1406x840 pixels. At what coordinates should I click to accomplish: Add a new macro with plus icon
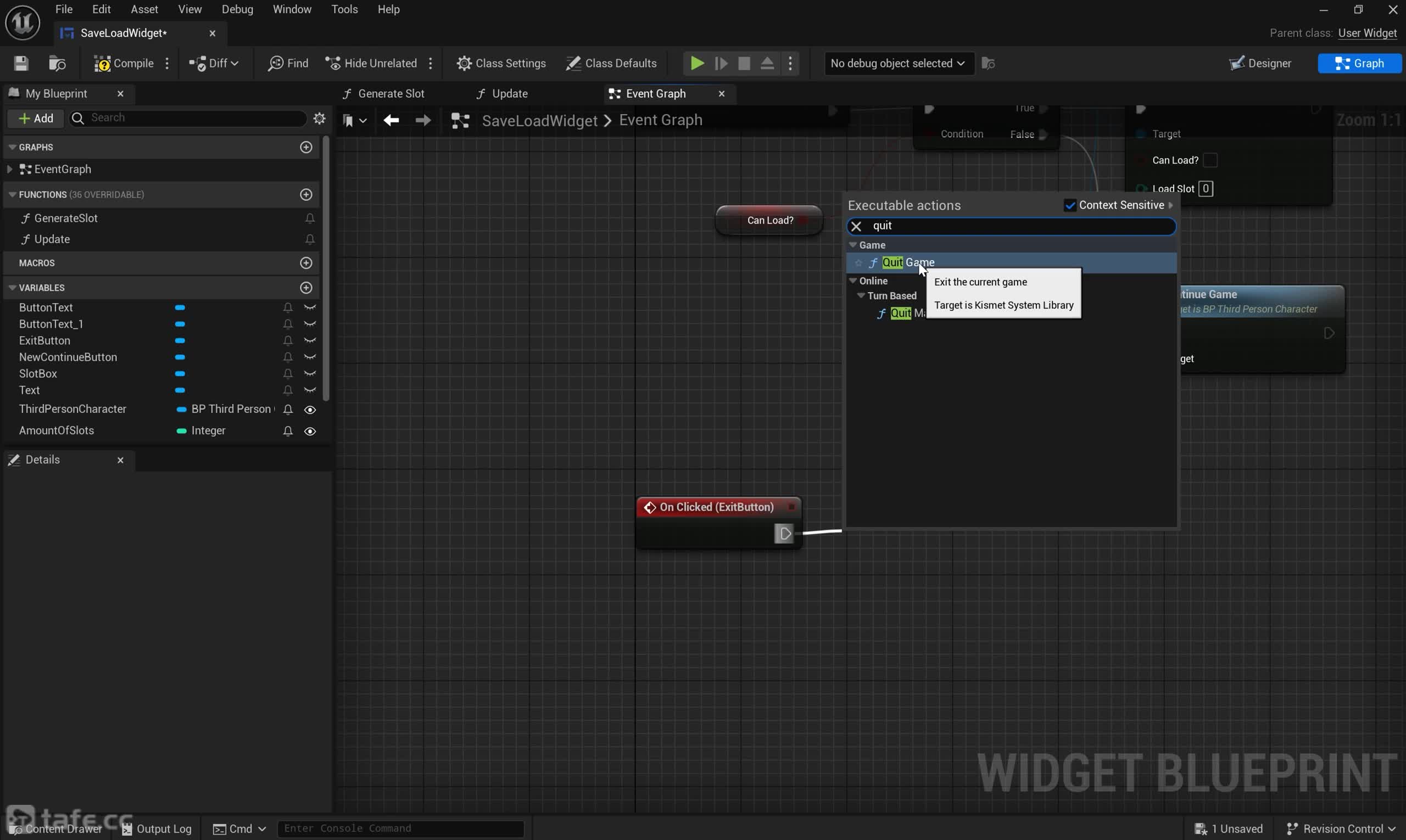pyautogui.click(x=306, y=263)
